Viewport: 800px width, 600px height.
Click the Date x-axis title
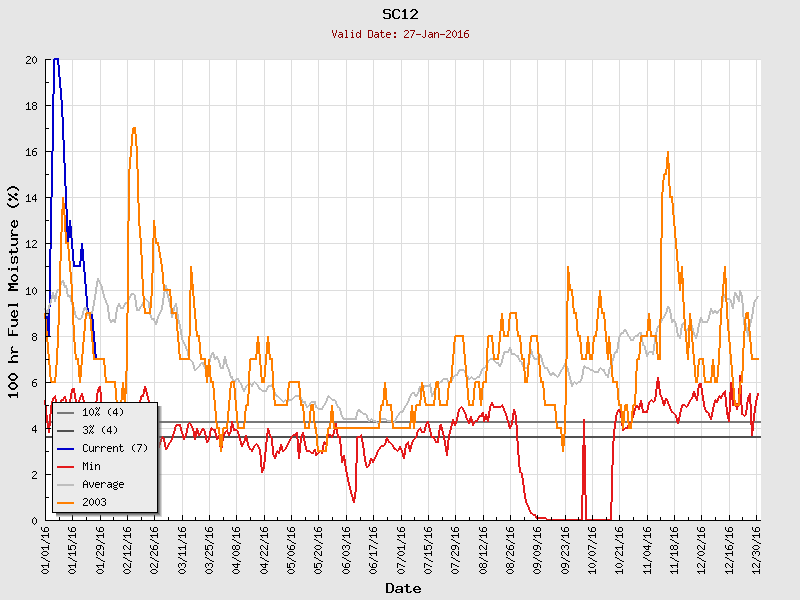click(x=403, y=588)
